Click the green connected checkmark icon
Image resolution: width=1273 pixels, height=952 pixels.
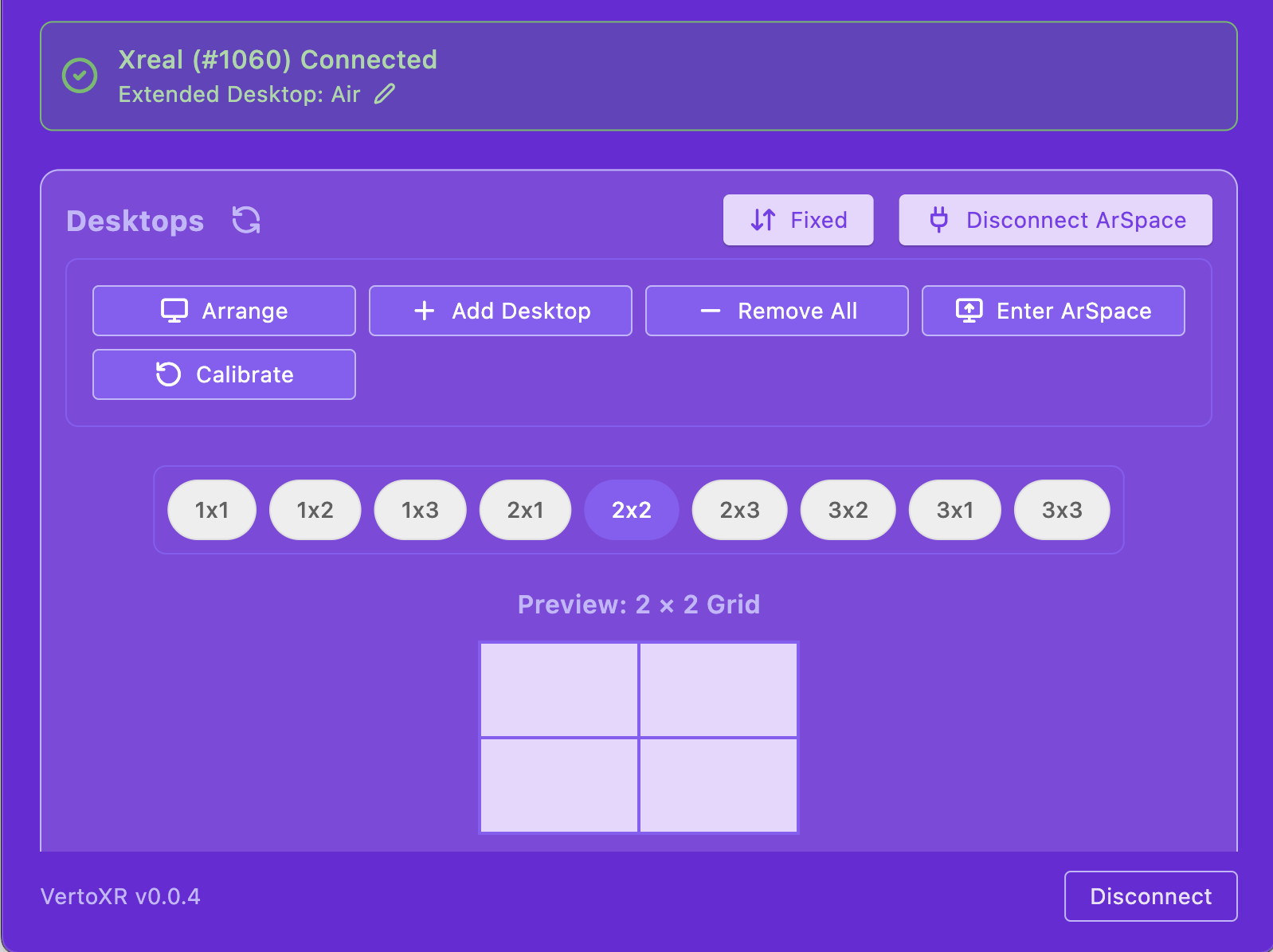(80, 76)
